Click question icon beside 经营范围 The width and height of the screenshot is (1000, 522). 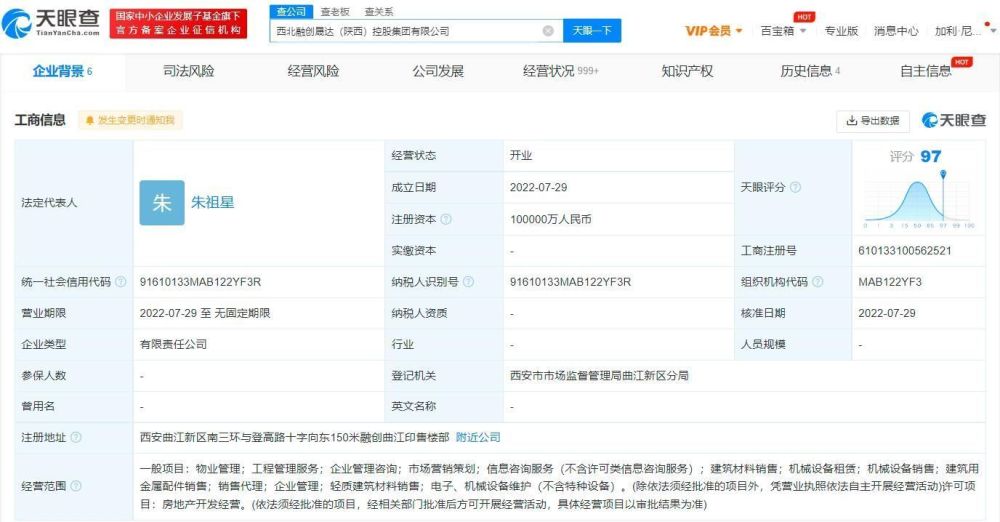pos(76,486)
